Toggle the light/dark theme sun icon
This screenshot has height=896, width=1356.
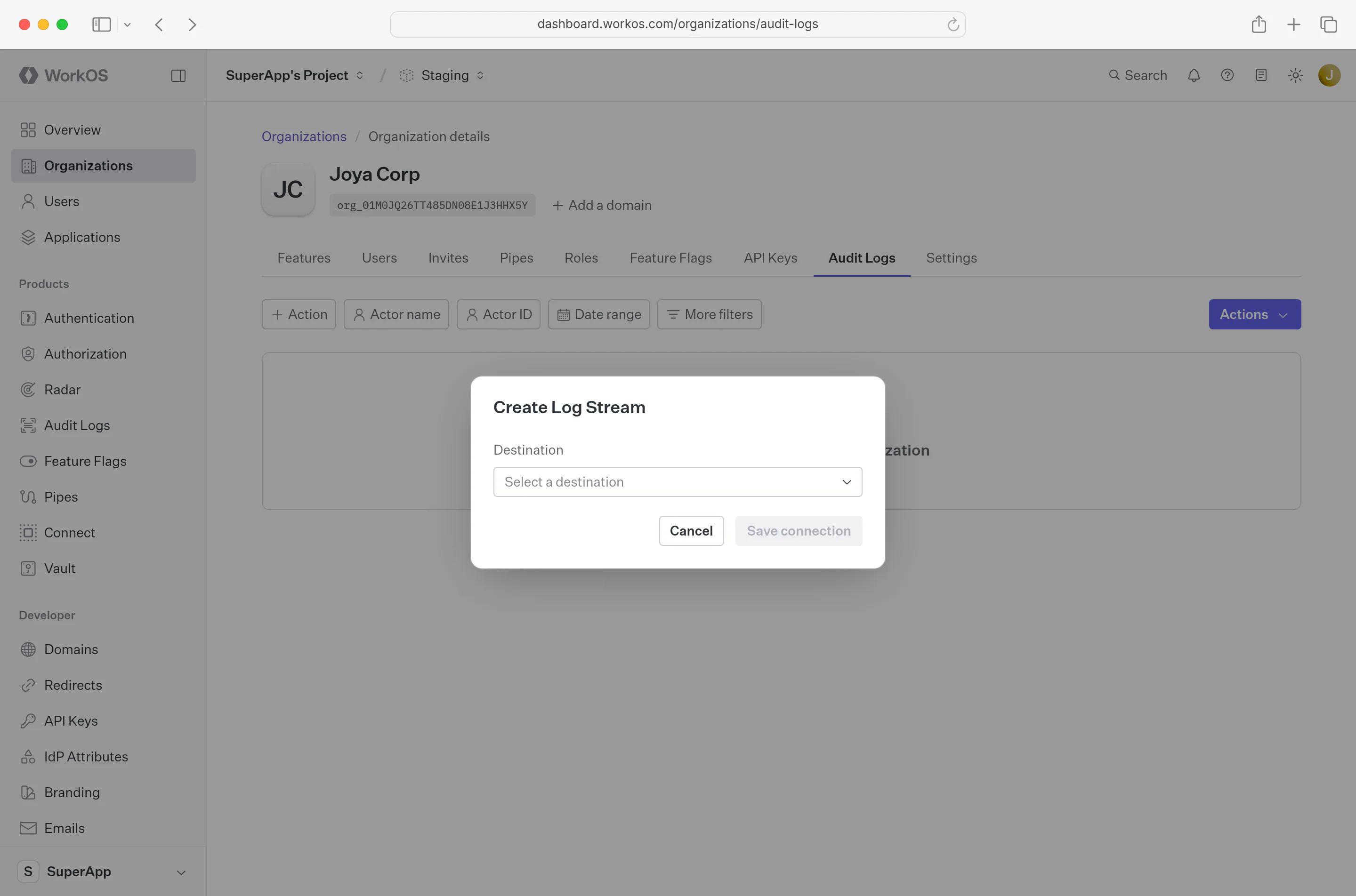(1295, 75)
